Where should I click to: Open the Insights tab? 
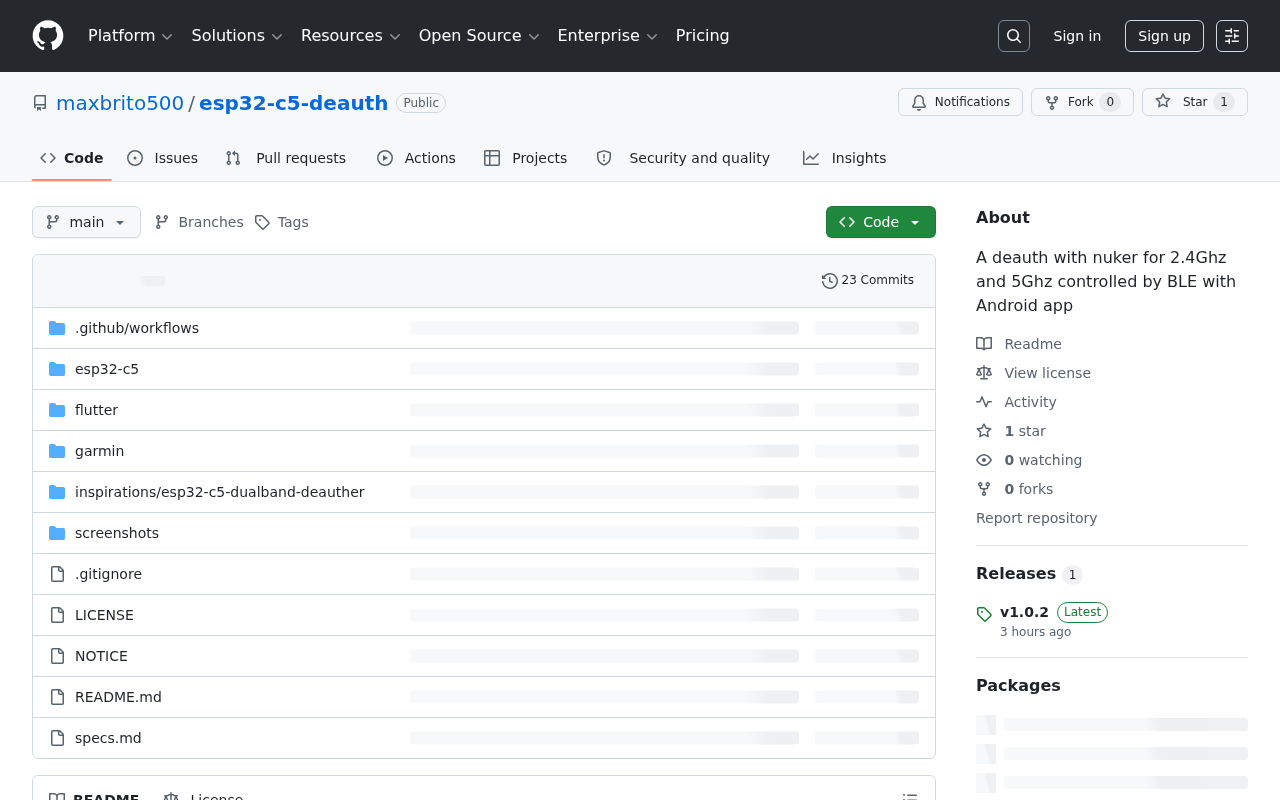pos(844,158)
